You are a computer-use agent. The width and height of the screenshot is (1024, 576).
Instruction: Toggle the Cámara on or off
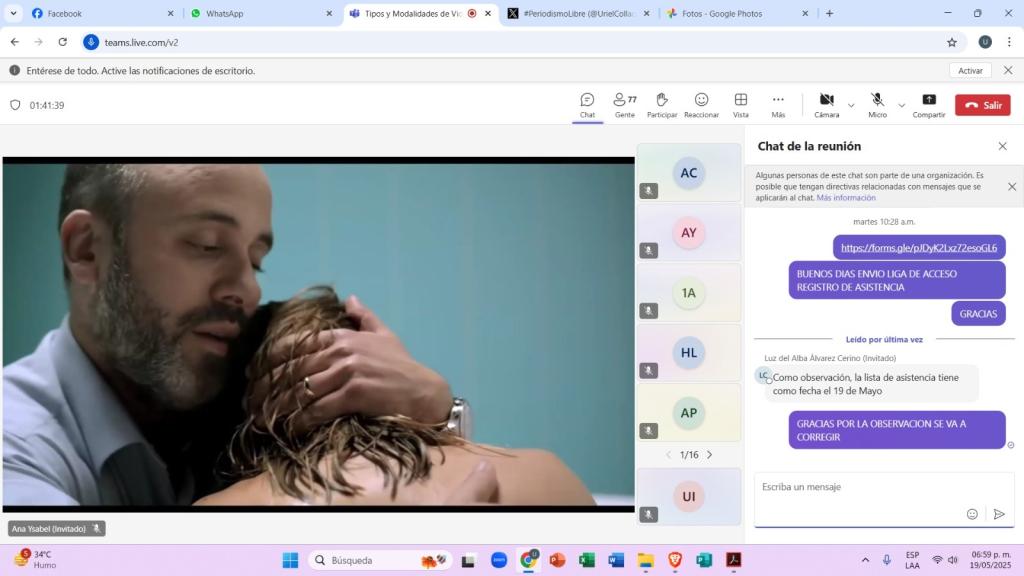pyautogui.click(x=826, y=104)
